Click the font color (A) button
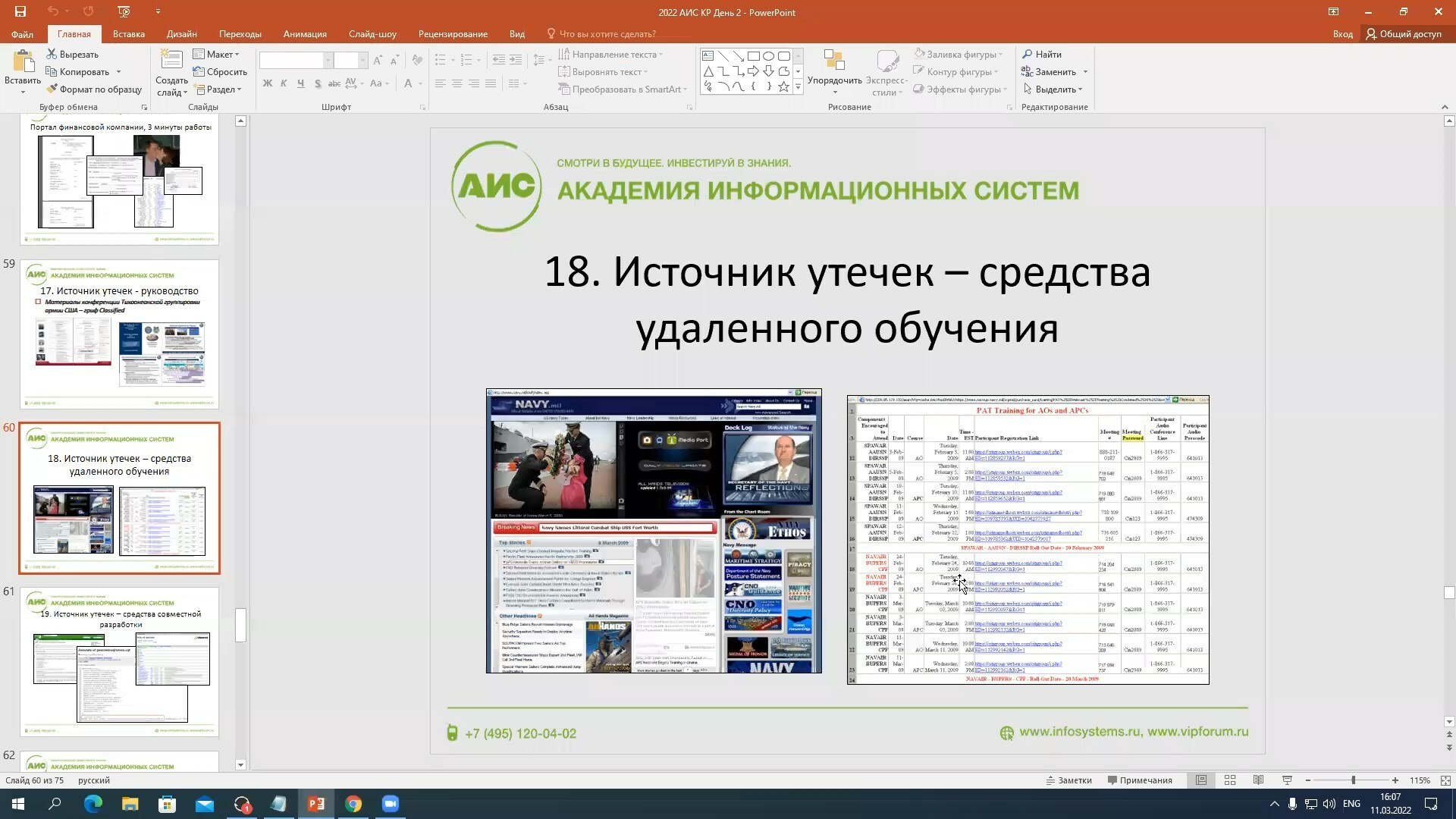This screenshot has width=1456, height=819. (408, 83)
